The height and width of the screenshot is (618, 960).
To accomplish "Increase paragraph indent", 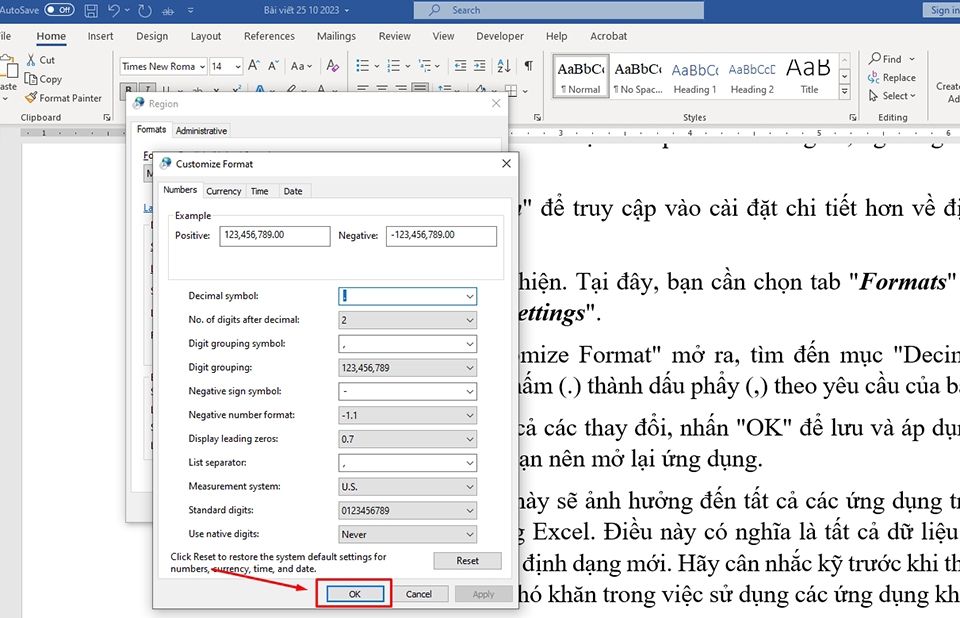I will pos(480,66).
